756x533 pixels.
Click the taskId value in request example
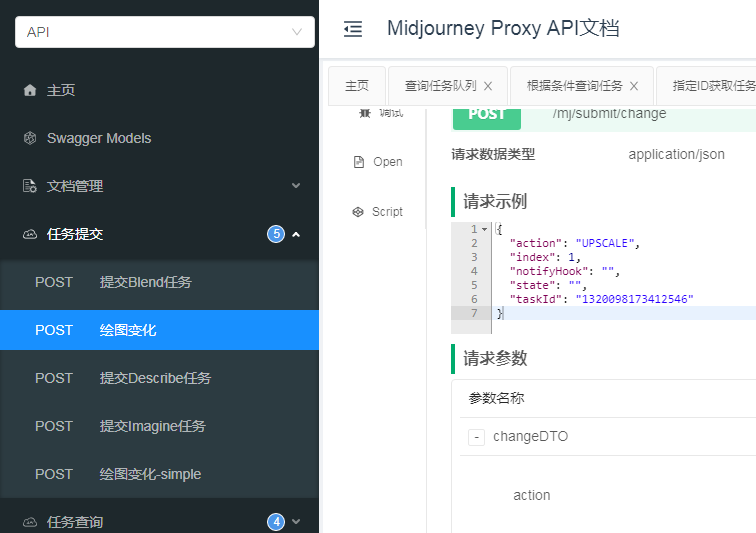634,299
